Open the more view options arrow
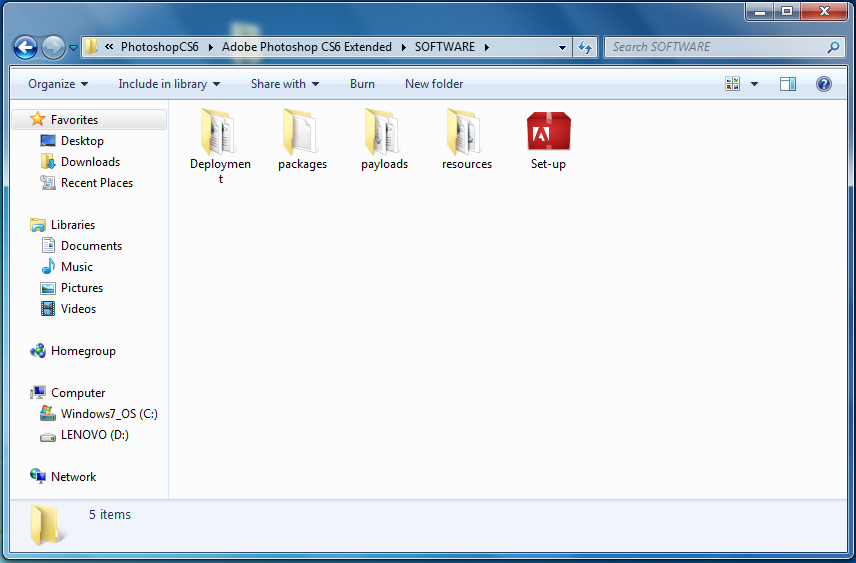 tap(754, 84)
